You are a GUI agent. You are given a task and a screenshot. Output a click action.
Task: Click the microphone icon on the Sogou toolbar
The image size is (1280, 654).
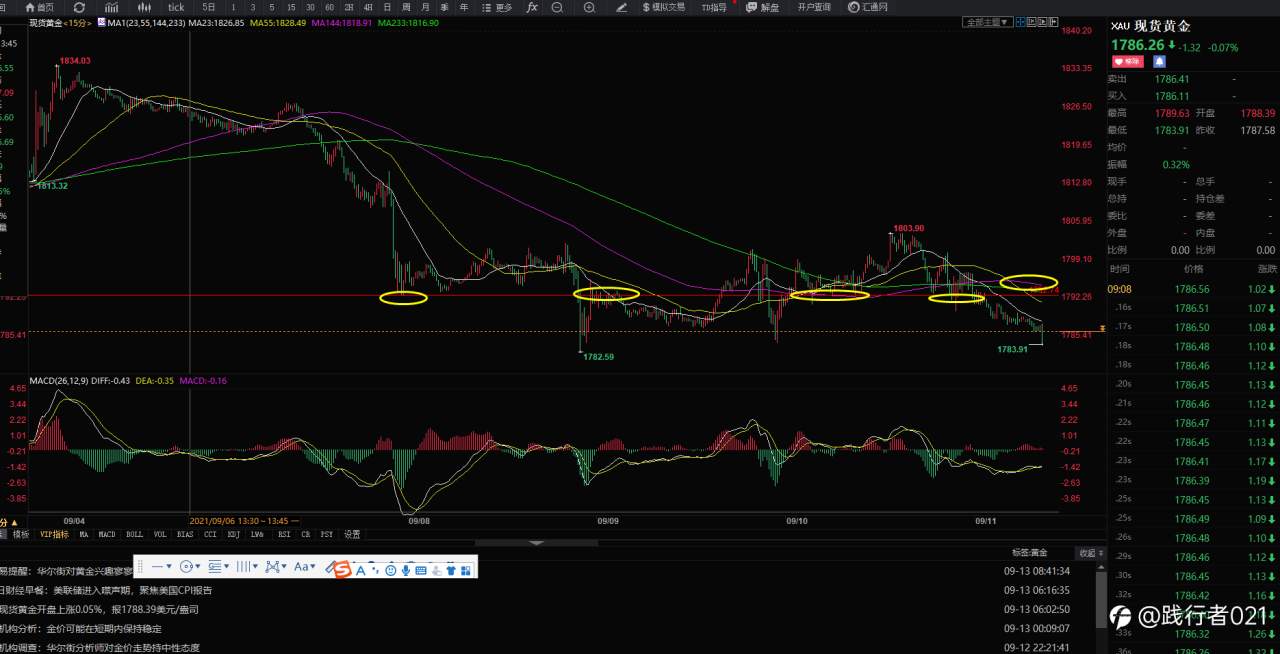click(405, 570)
